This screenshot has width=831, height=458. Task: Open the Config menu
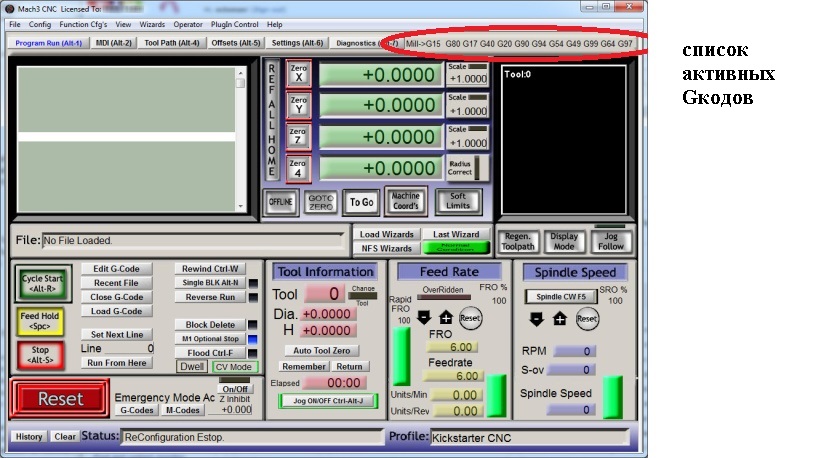click(40, 24)
